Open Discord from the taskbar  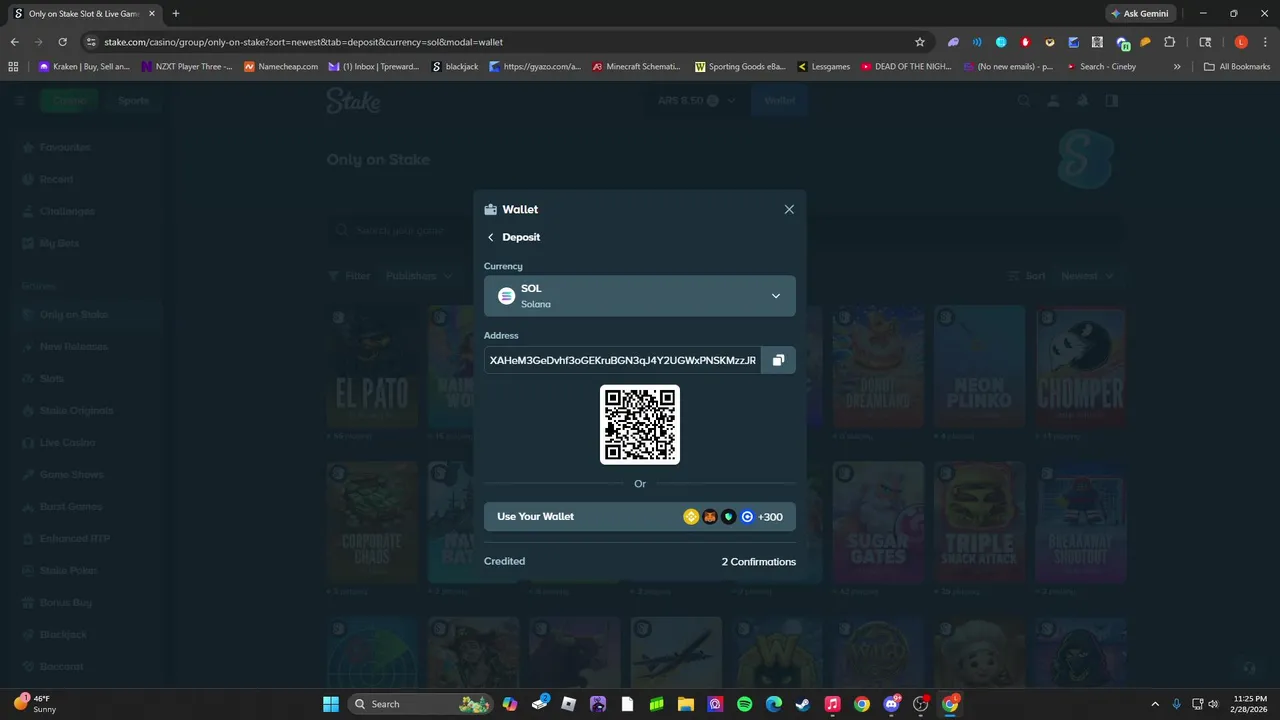tap(891, 704)
